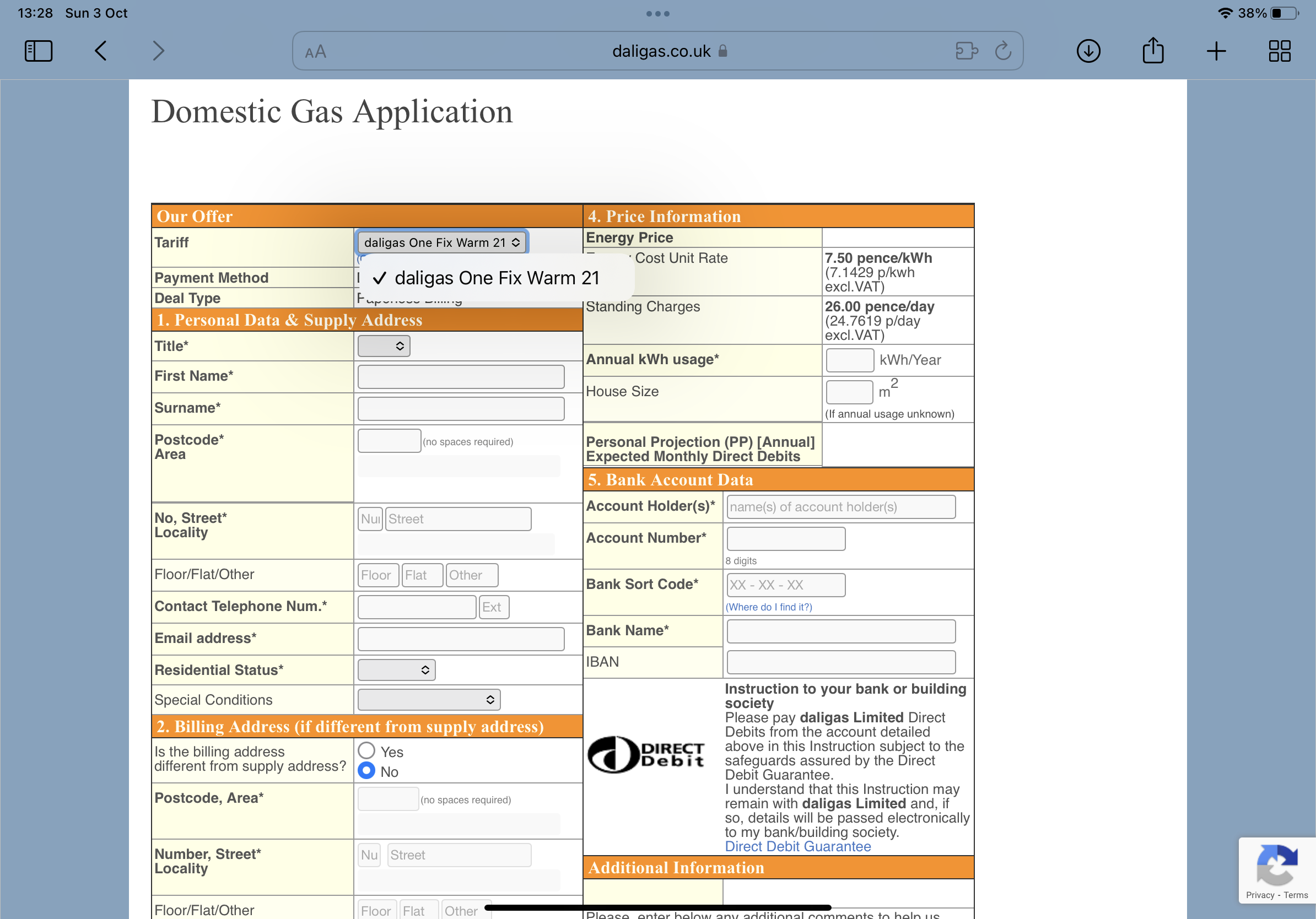Click the Bank Name field

(841, 631)
